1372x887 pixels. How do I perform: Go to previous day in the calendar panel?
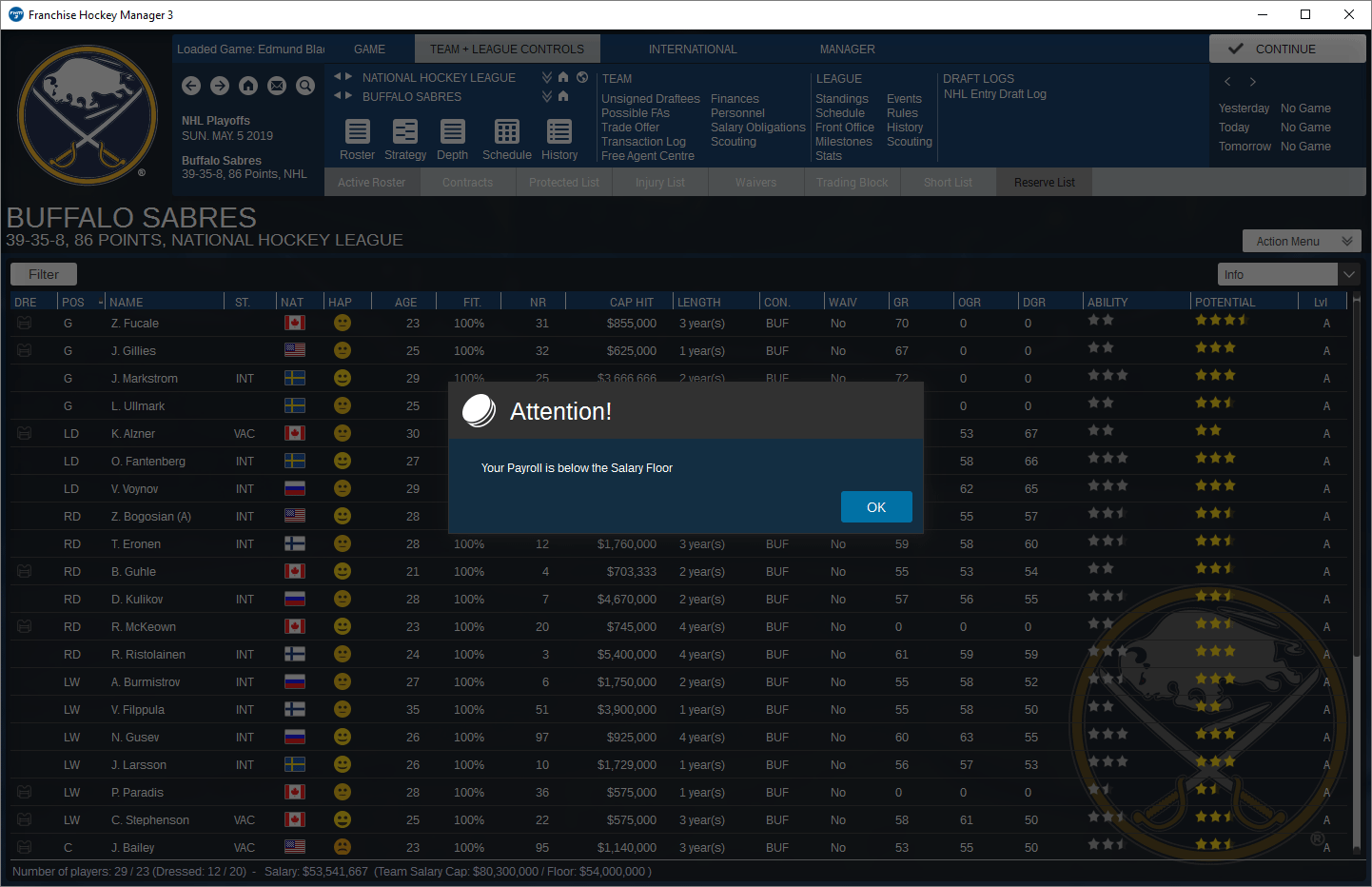click(1227, 82)
